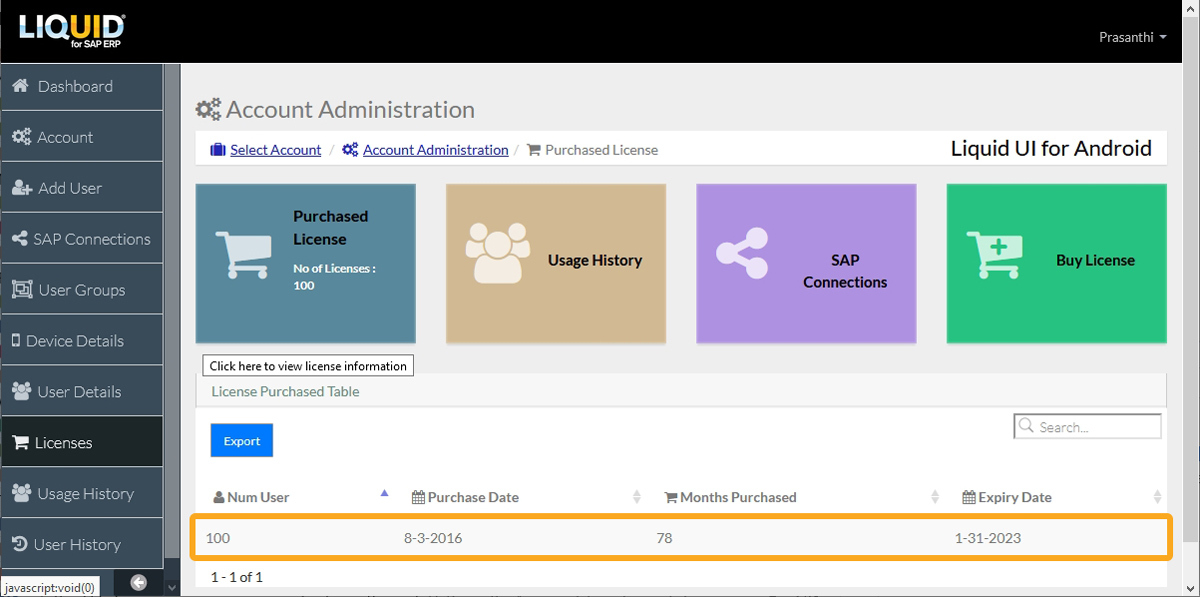
Task: Select the Add User icon in sidebar
Action: (x=22, y=188)
